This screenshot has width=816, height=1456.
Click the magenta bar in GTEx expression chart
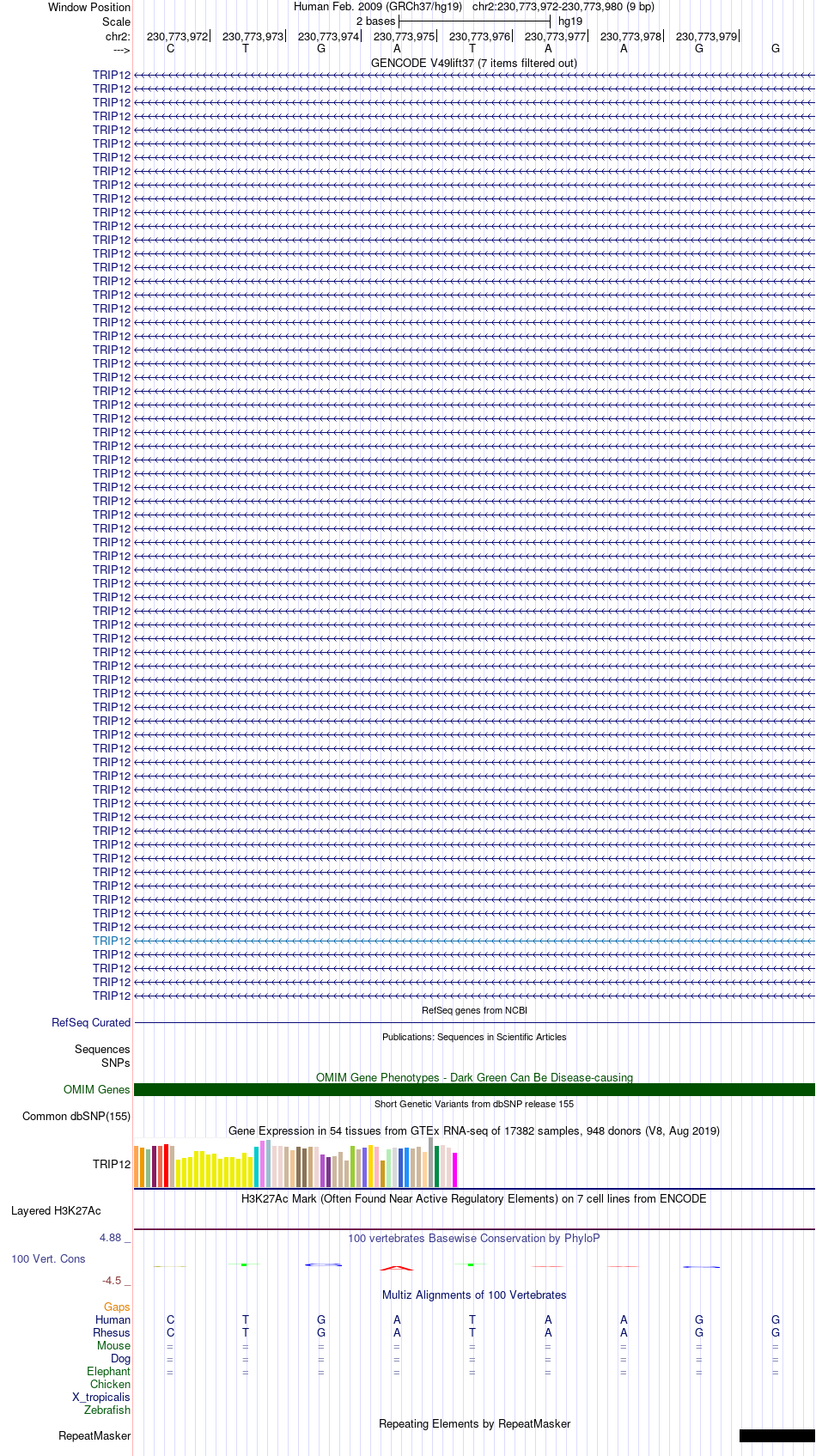[455, 1170]
